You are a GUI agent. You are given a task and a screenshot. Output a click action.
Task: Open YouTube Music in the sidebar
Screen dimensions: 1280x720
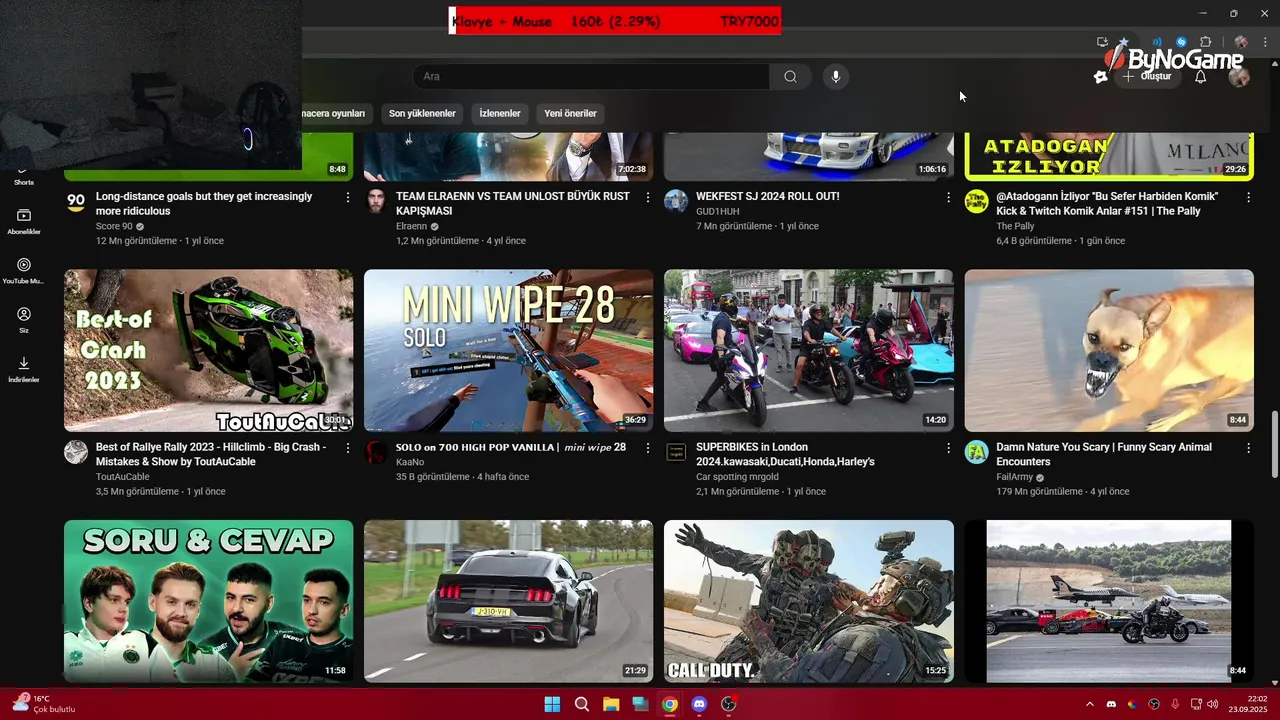pos(24,271)
